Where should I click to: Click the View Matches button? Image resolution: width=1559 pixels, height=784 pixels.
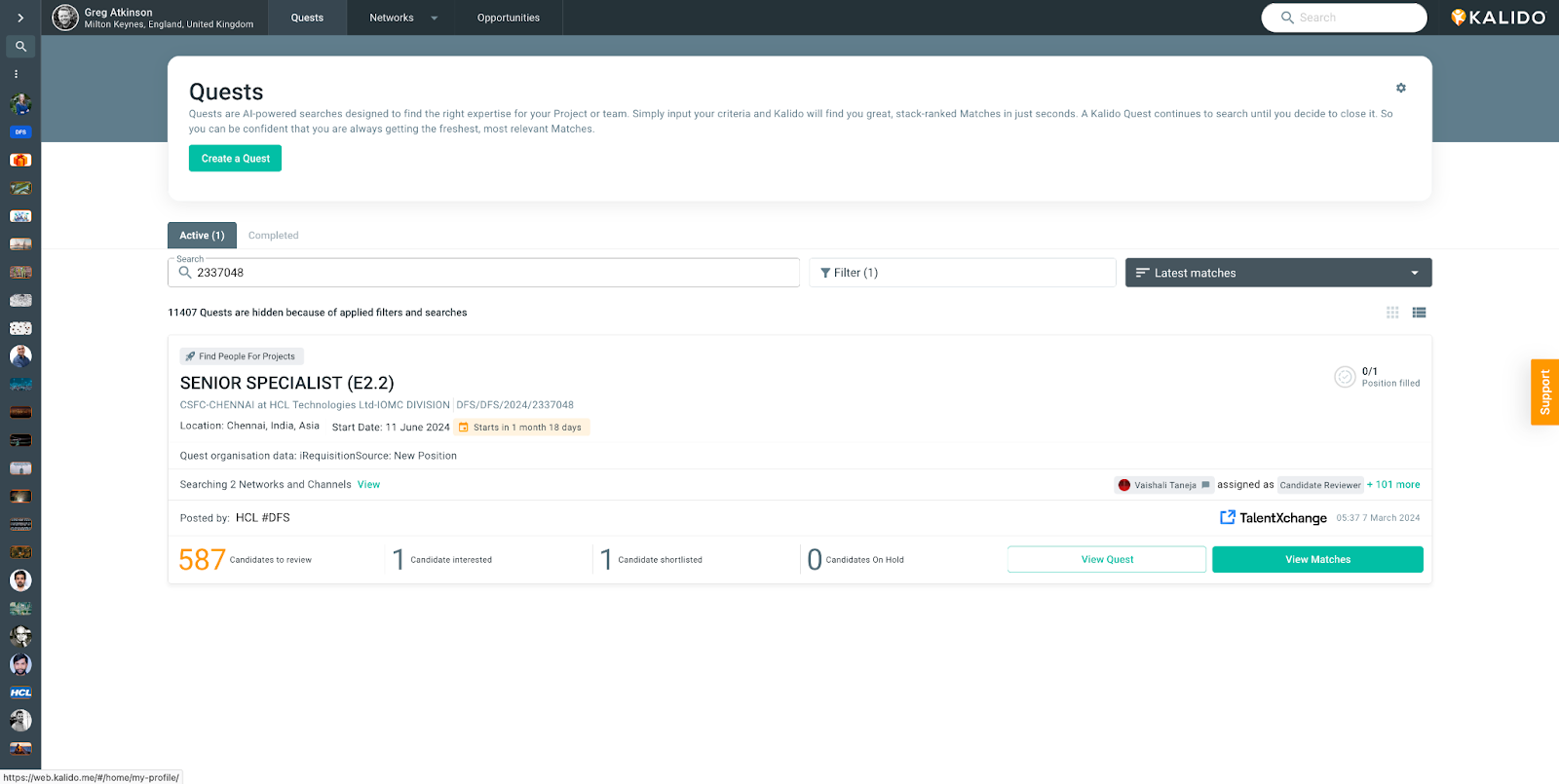point(1317,559)
